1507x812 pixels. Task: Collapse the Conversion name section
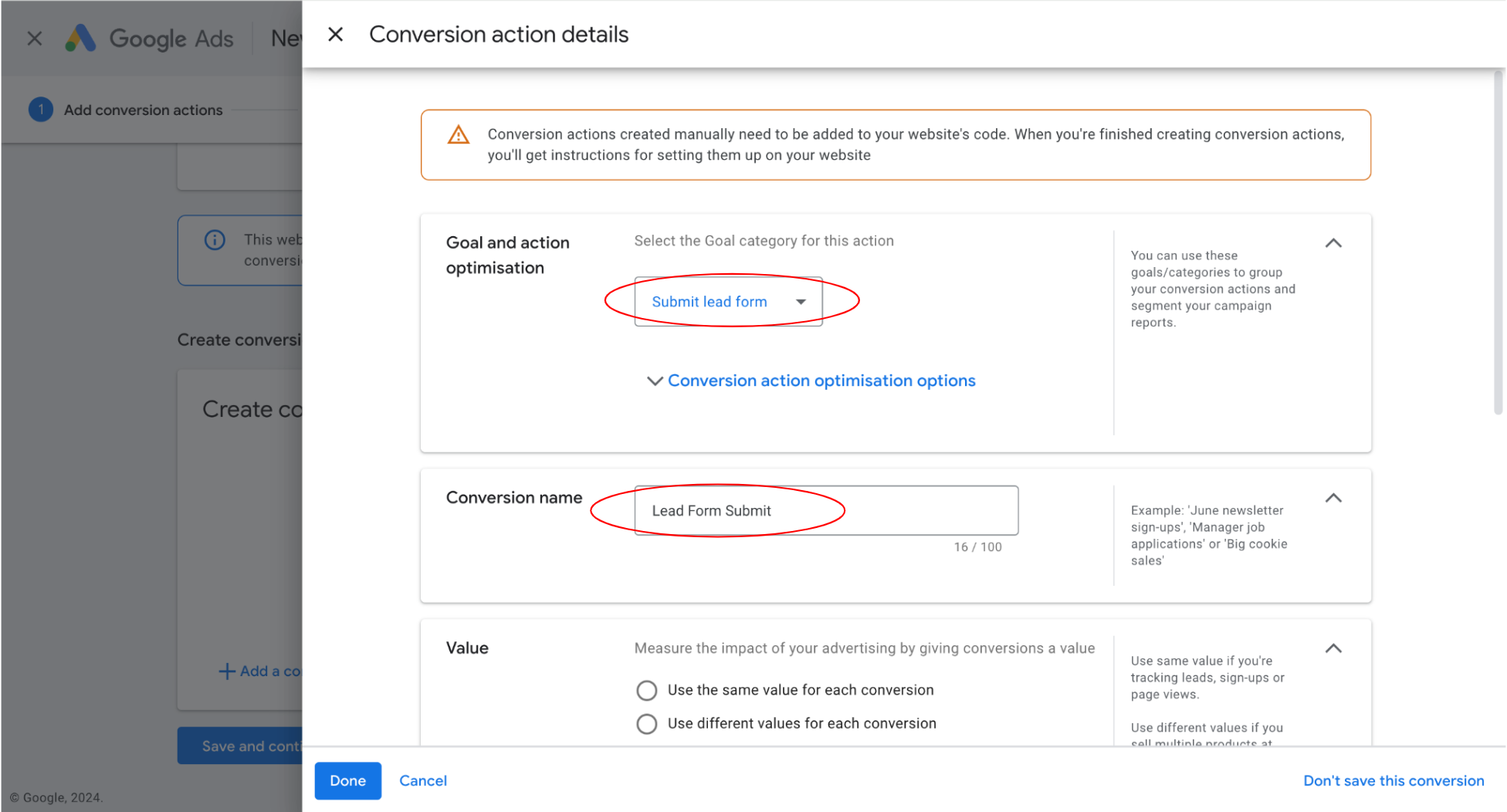(1333, 498)
